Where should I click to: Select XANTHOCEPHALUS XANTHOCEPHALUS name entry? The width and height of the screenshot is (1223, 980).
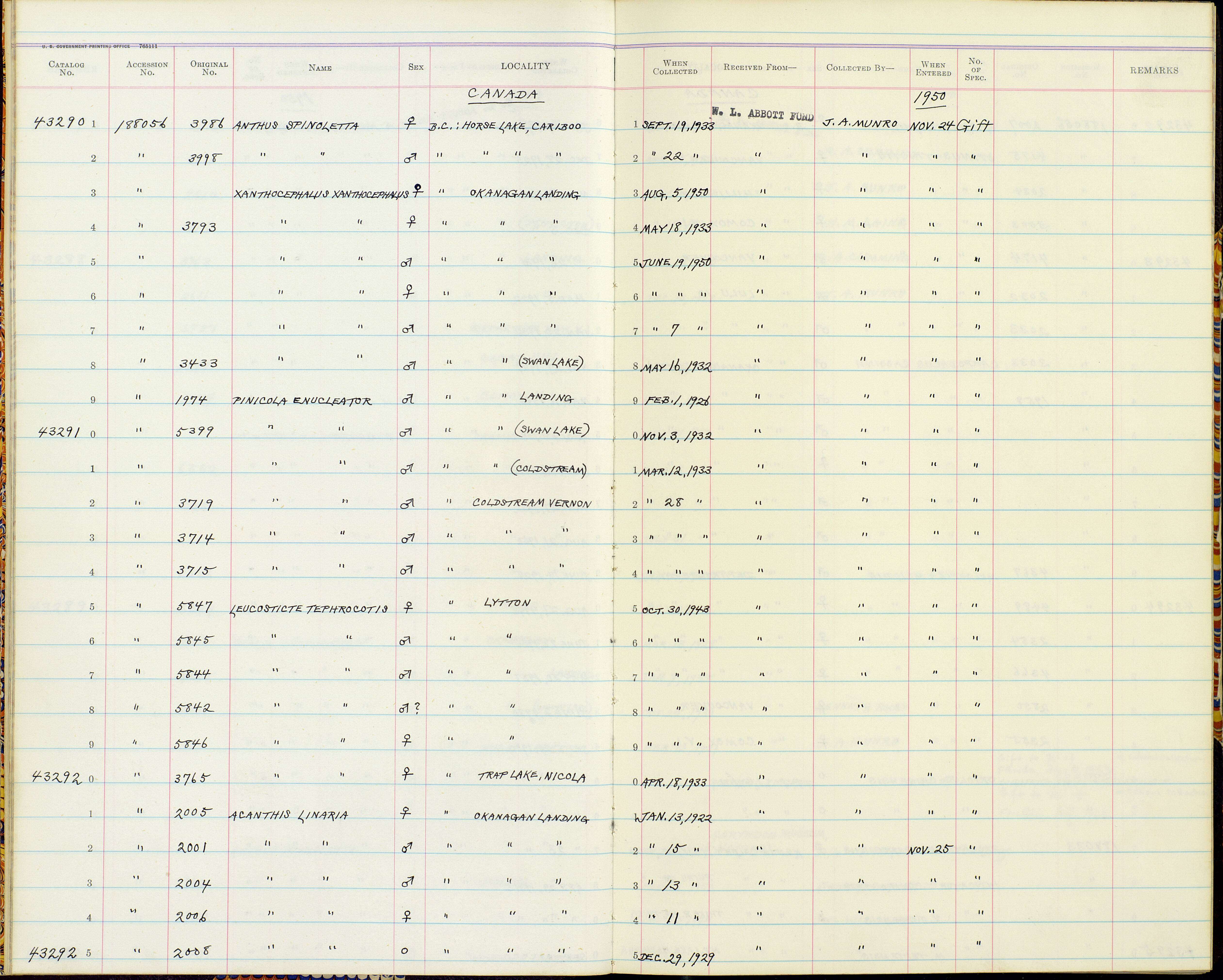(x=321, y=195)
